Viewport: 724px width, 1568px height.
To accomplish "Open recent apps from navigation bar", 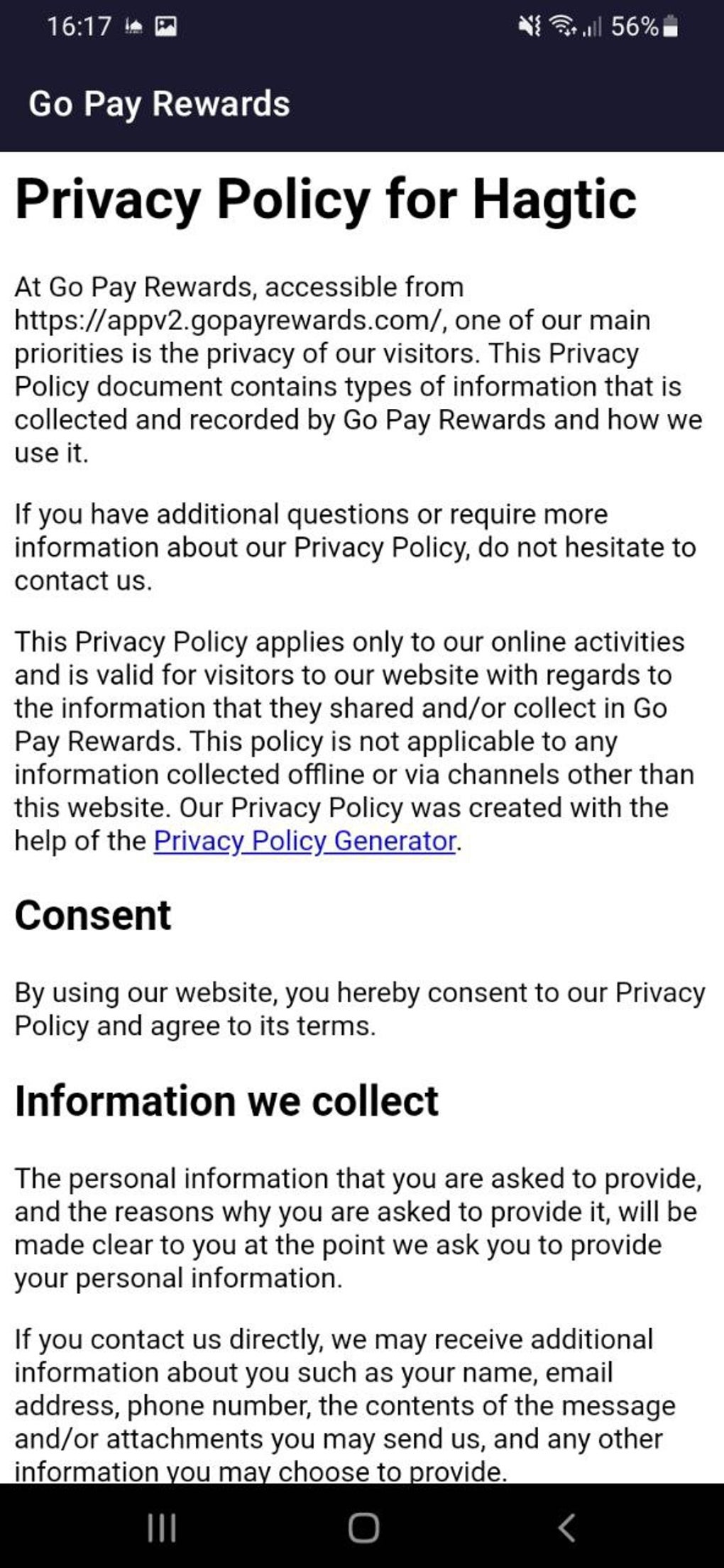I will click(161, 1527).
